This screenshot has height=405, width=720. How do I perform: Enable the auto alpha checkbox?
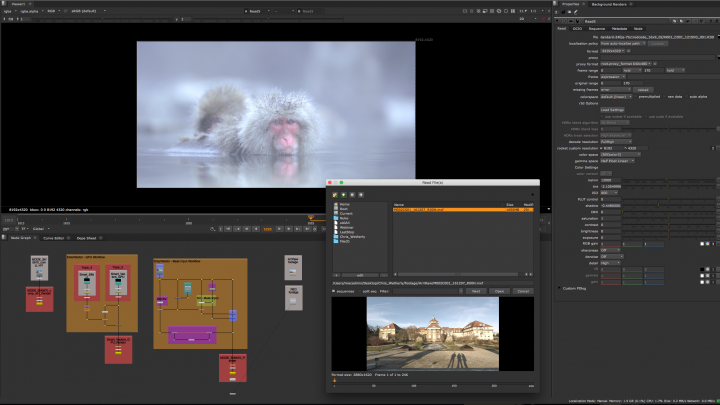(x=686, y=96)
